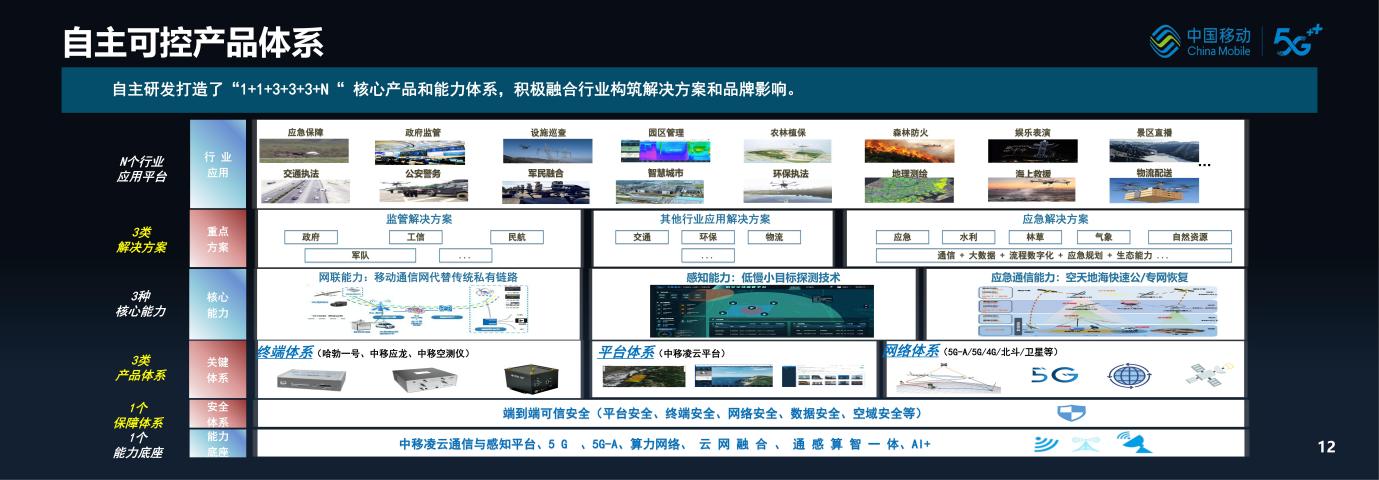1379x480 pixels.
Task: Click the 政府 box under 监管解决方案
Action: click(310, 237)
